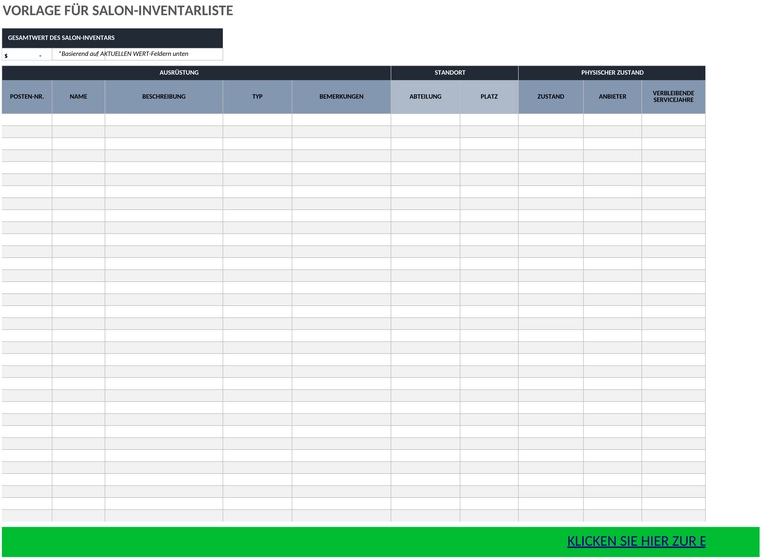The image size is (763, 559).
Task: Select the 'TYP' column header
Action: pos(257,97)
